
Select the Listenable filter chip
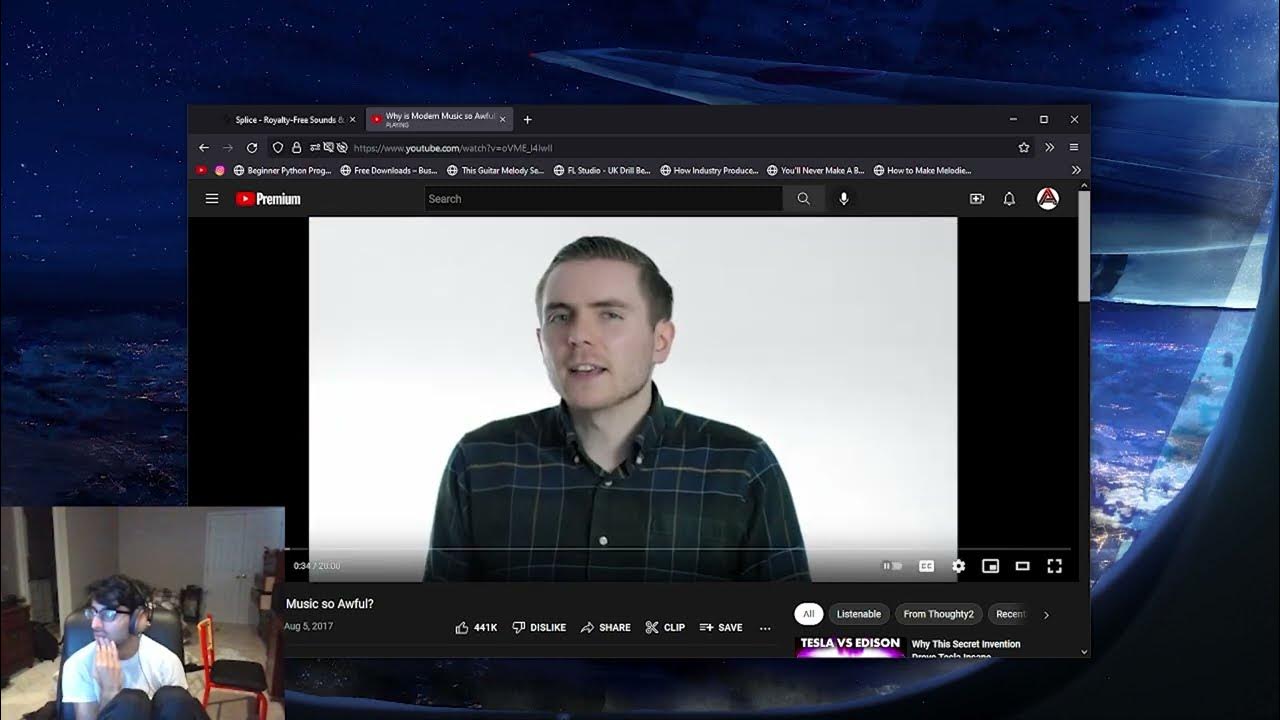(859, 614)
